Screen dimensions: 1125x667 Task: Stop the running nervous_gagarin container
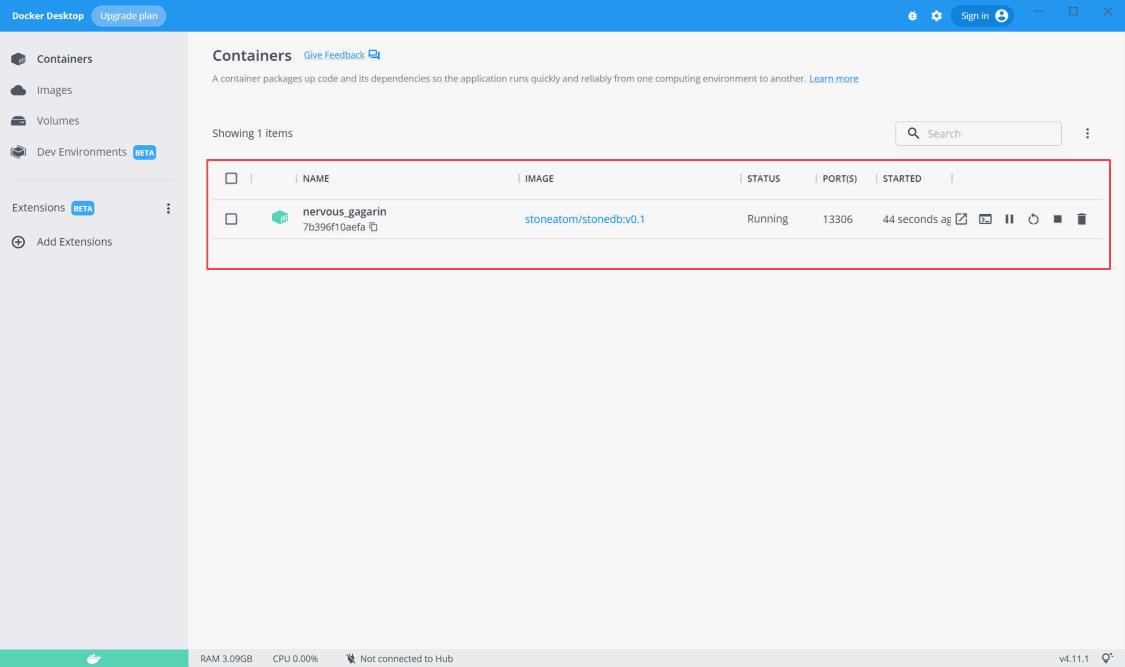1057,219
